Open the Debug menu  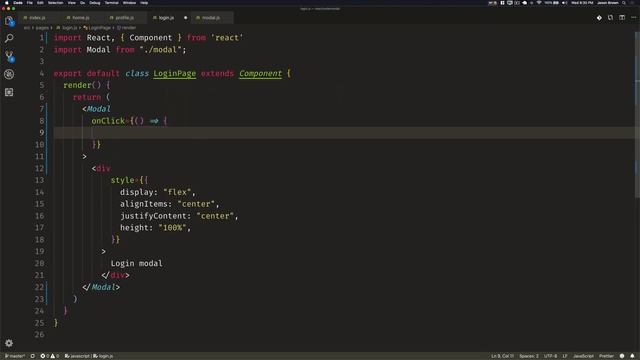(95, 3)
